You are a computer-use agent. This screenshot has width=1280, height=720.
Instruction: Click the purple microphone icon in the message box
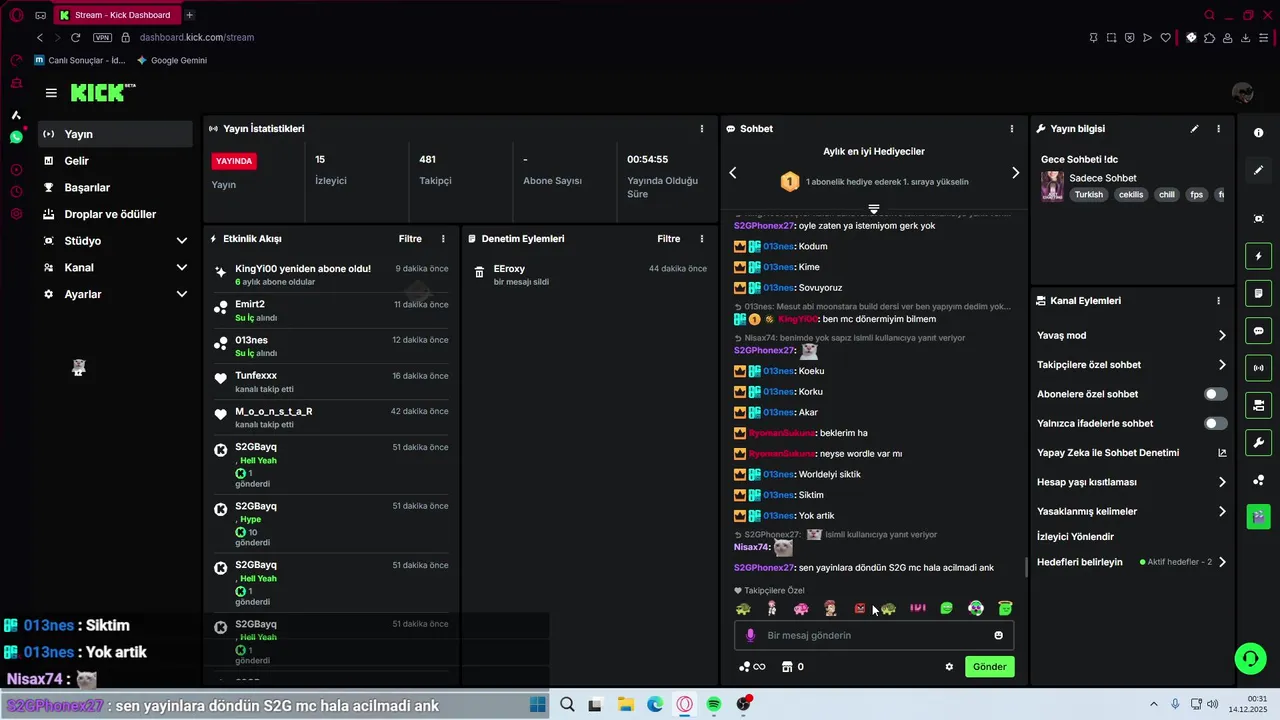(750, 635)
